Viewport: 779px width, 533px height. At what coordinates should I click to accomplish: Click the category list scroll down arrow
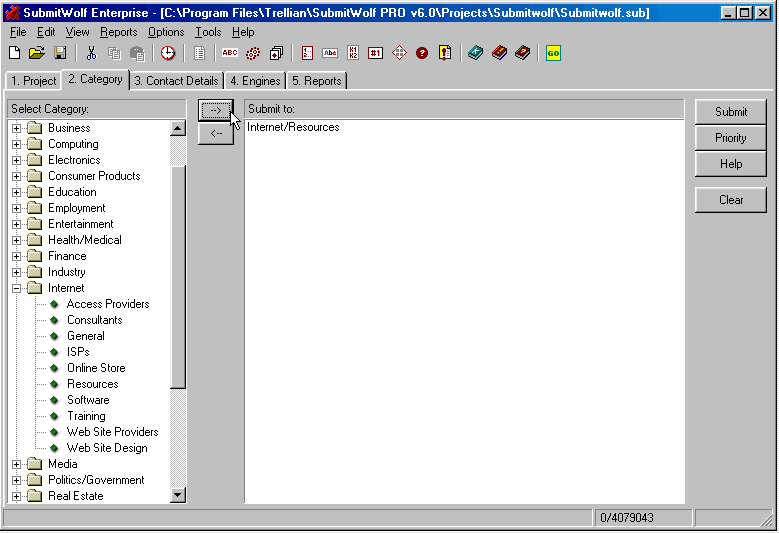(x=177, y=495)
